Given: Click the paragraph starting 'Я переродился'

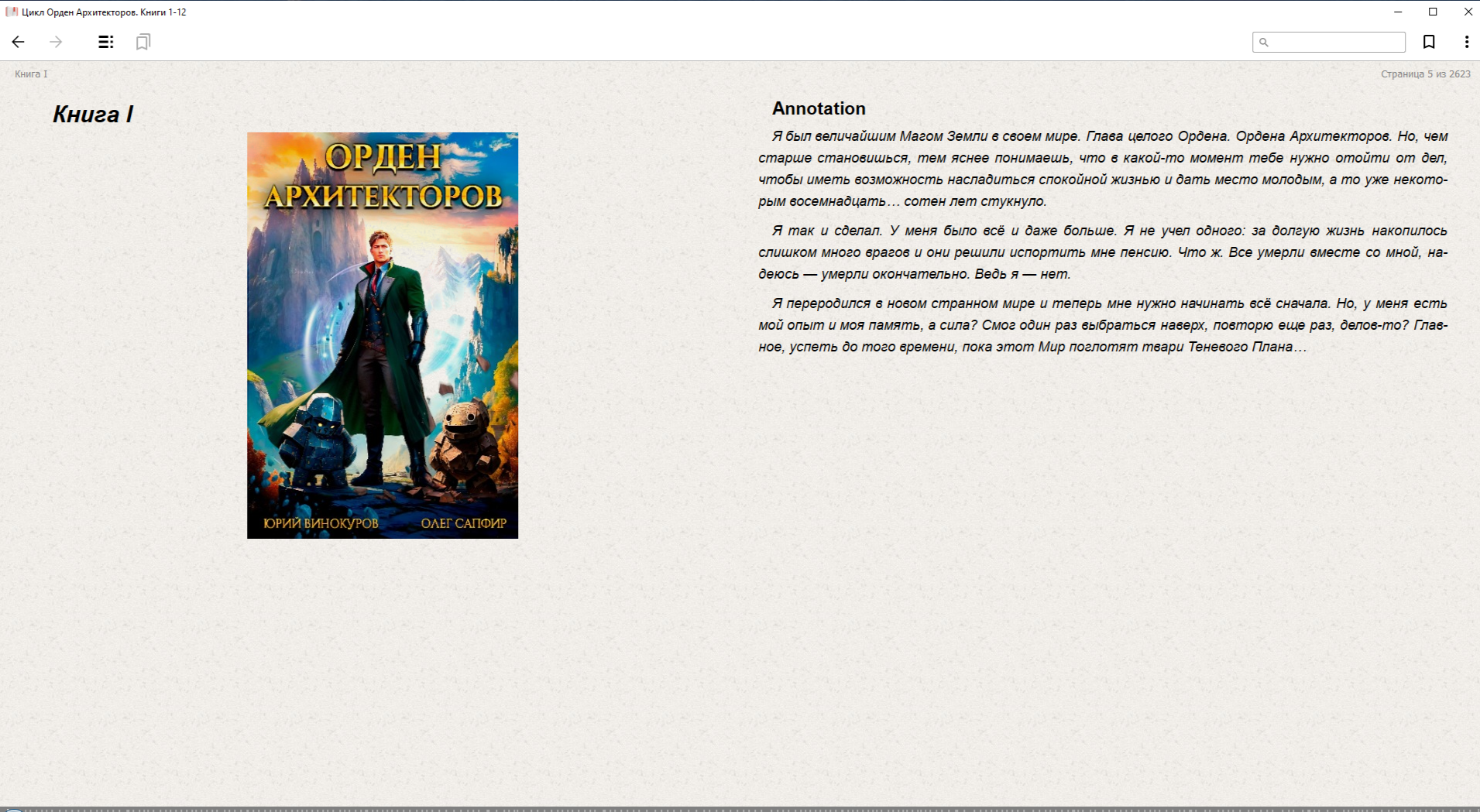Looking at the screenshot, I should coord(1103,325).
